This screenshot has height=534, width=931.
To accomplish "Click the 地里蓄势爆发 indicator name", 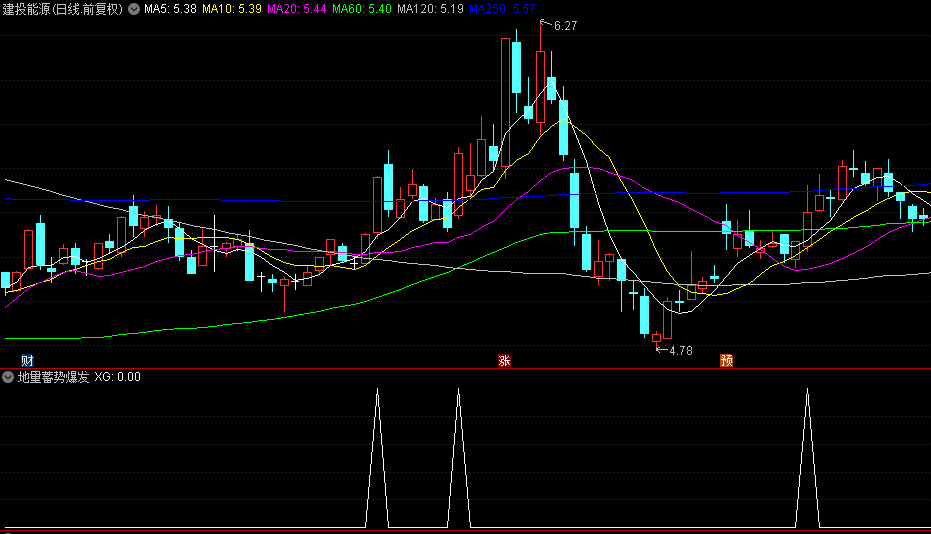I will click(x=53, y=377).
